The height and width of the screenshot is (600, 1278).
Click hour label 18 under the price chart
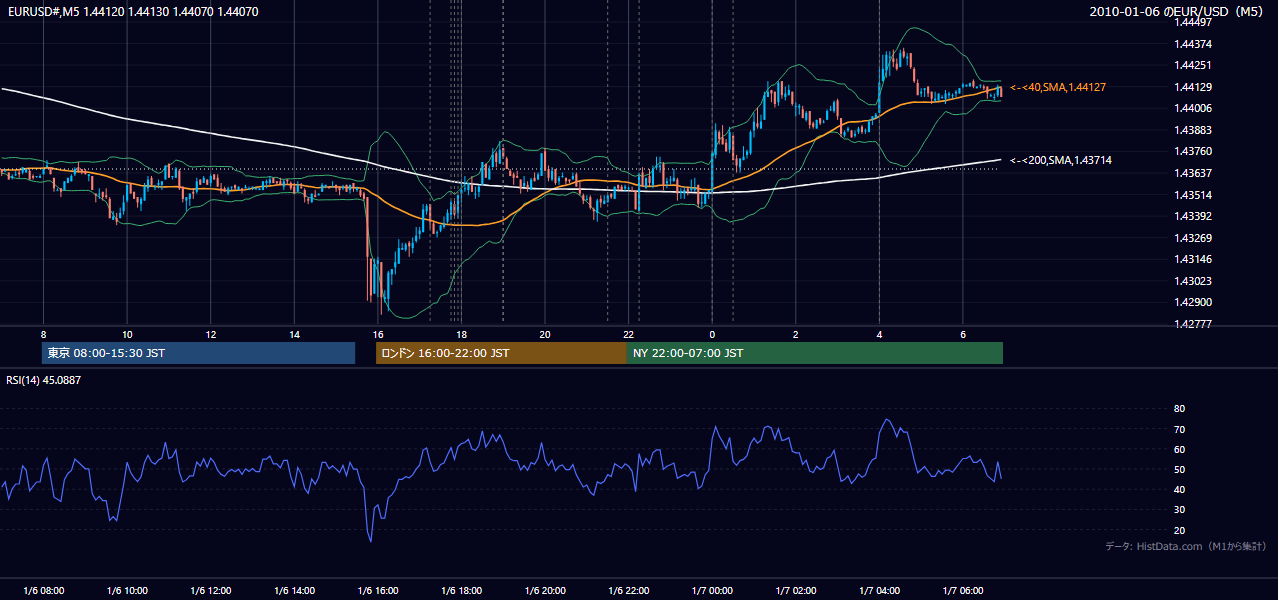tap(461, 334)
